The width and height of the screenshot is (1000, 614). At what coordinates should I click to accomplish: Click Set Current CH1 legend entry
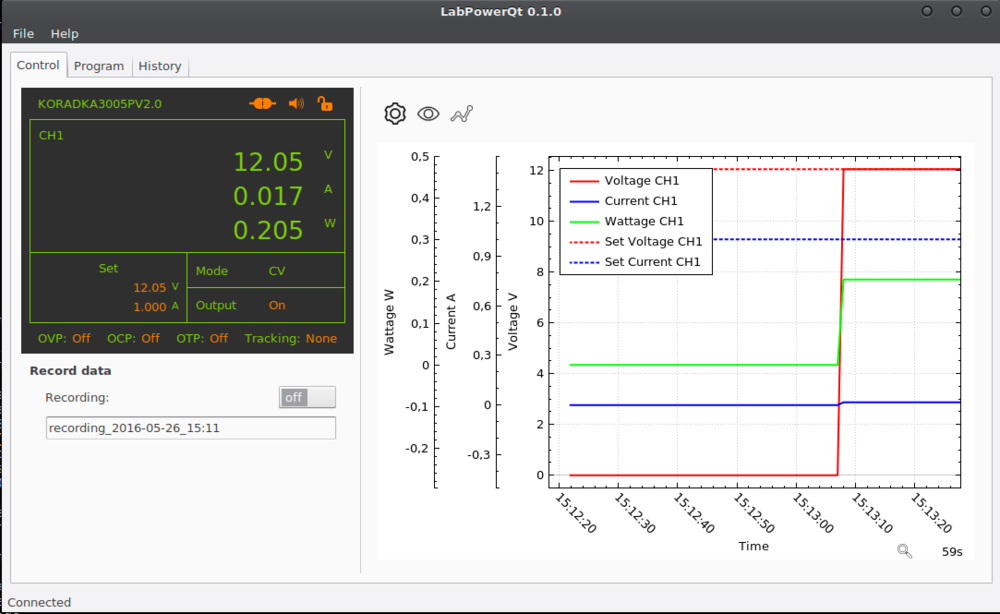(635, 262)
